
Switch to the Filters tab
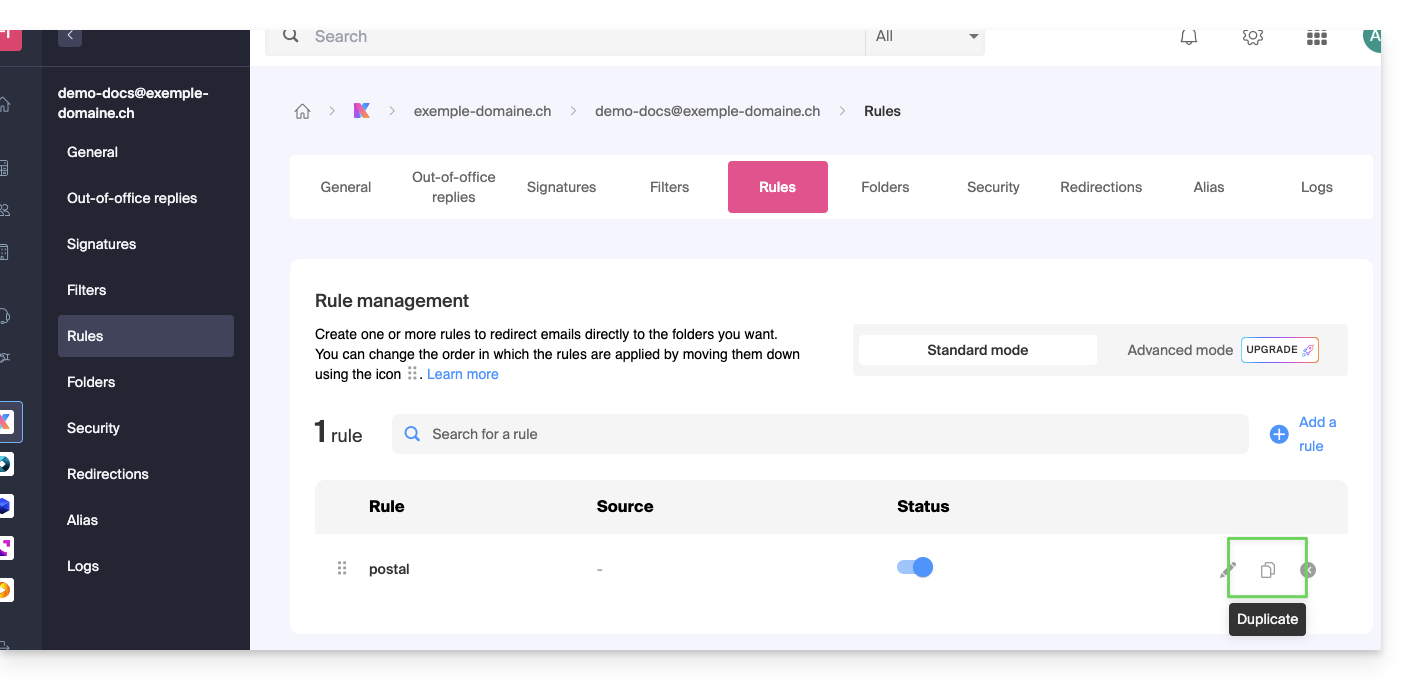point(669,187)
